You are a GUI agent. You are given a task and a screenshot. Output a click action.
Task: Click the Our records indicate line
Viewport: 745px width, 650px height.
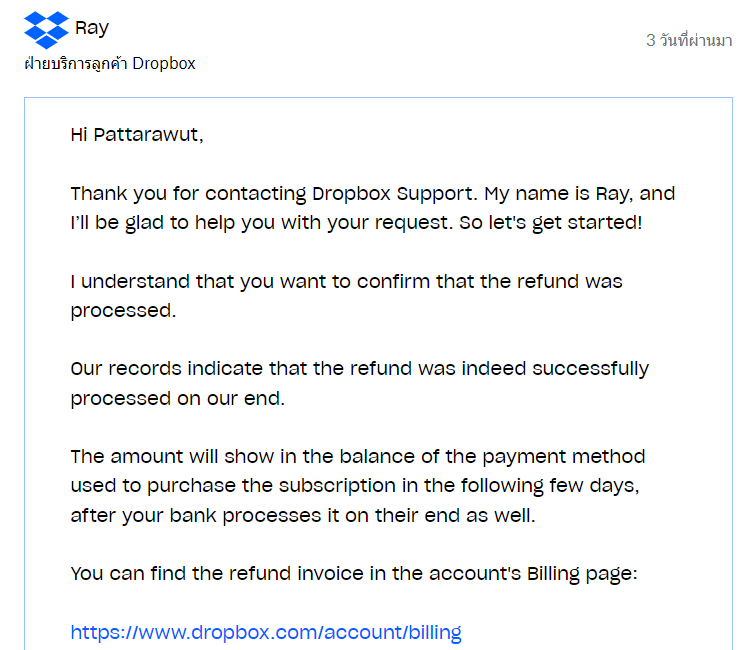[x=360, y=369]
